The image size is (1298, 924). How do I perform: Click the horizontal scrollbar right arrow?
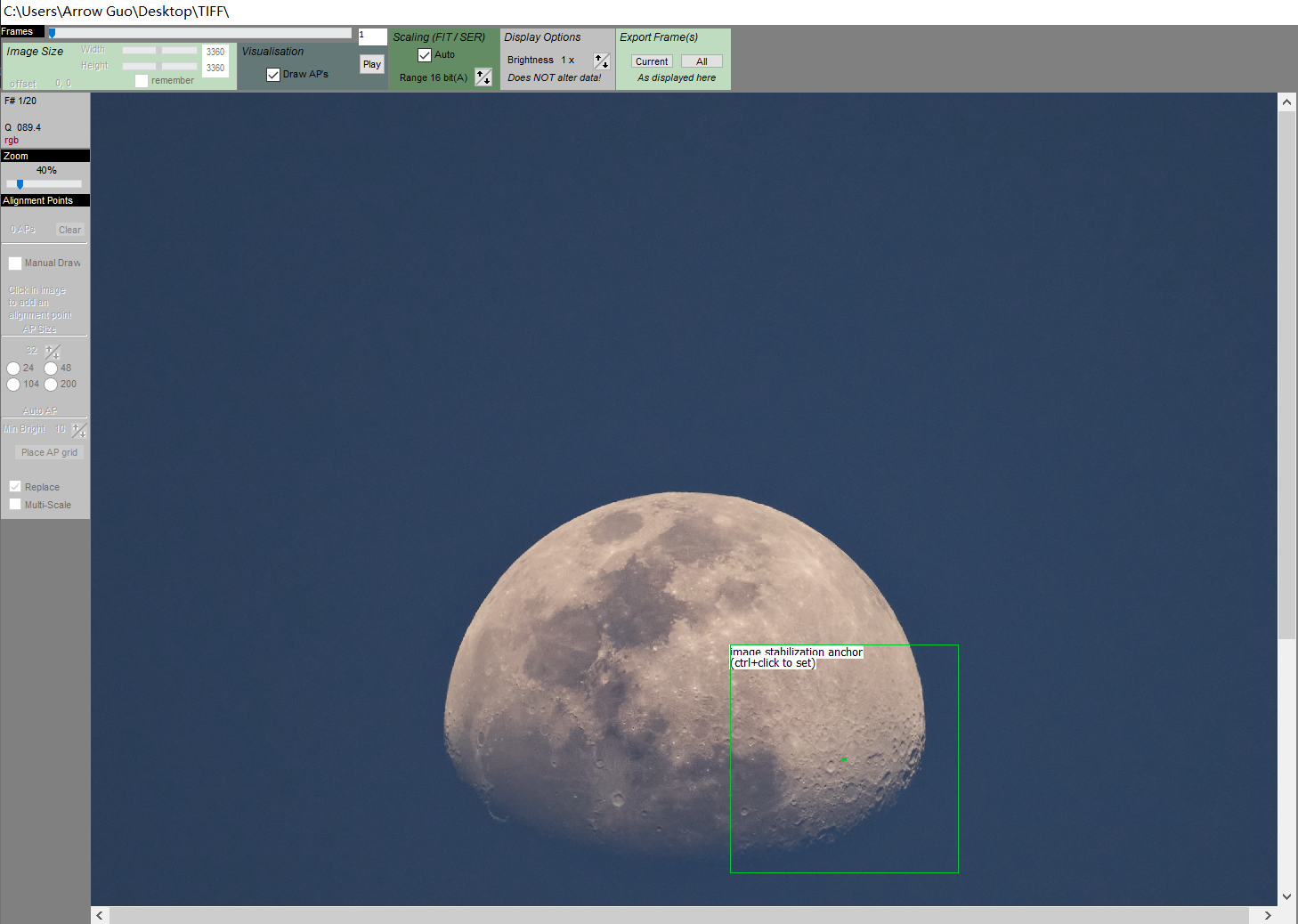coord(1268,915)
